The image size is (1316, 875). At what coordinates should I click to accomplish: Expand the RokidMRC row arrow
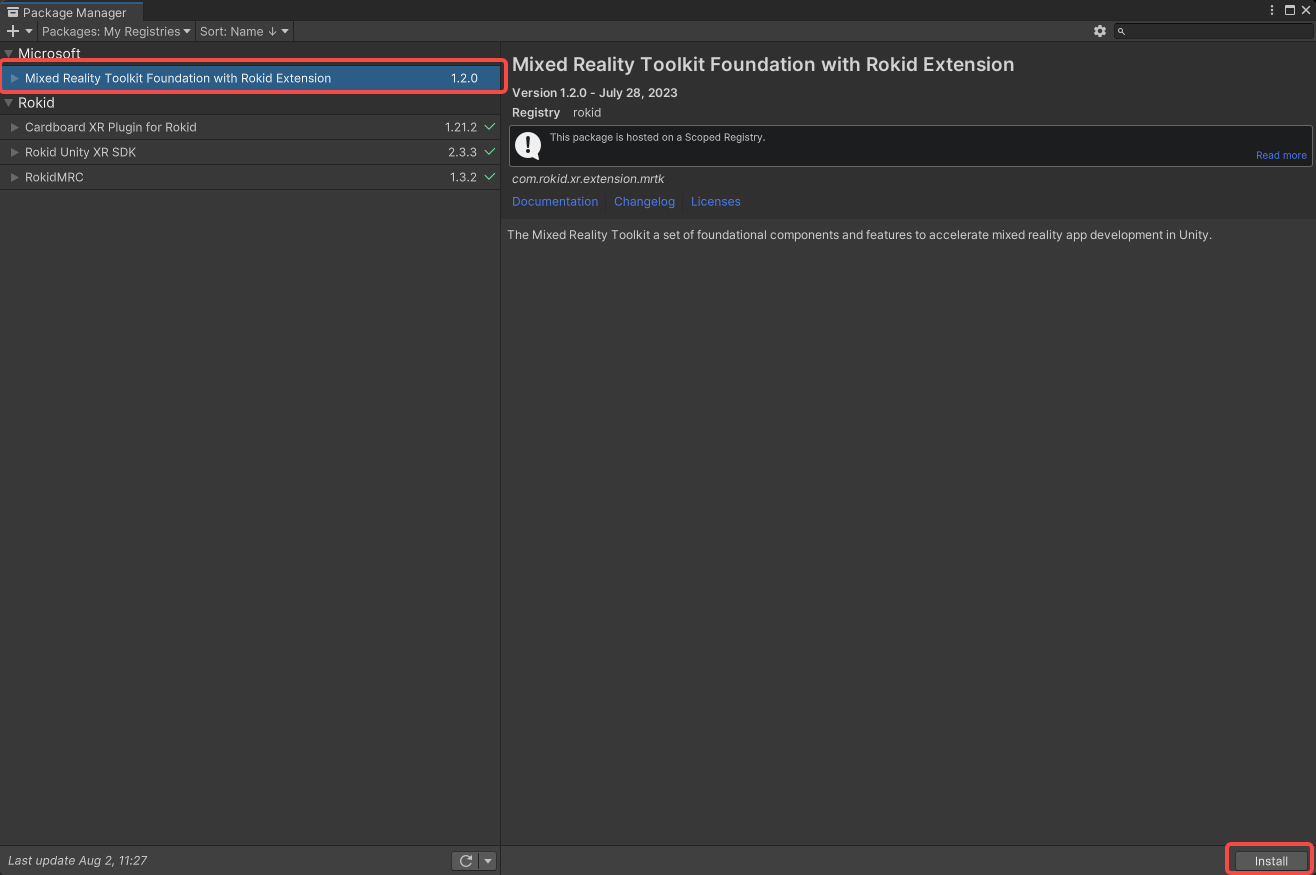15,177
